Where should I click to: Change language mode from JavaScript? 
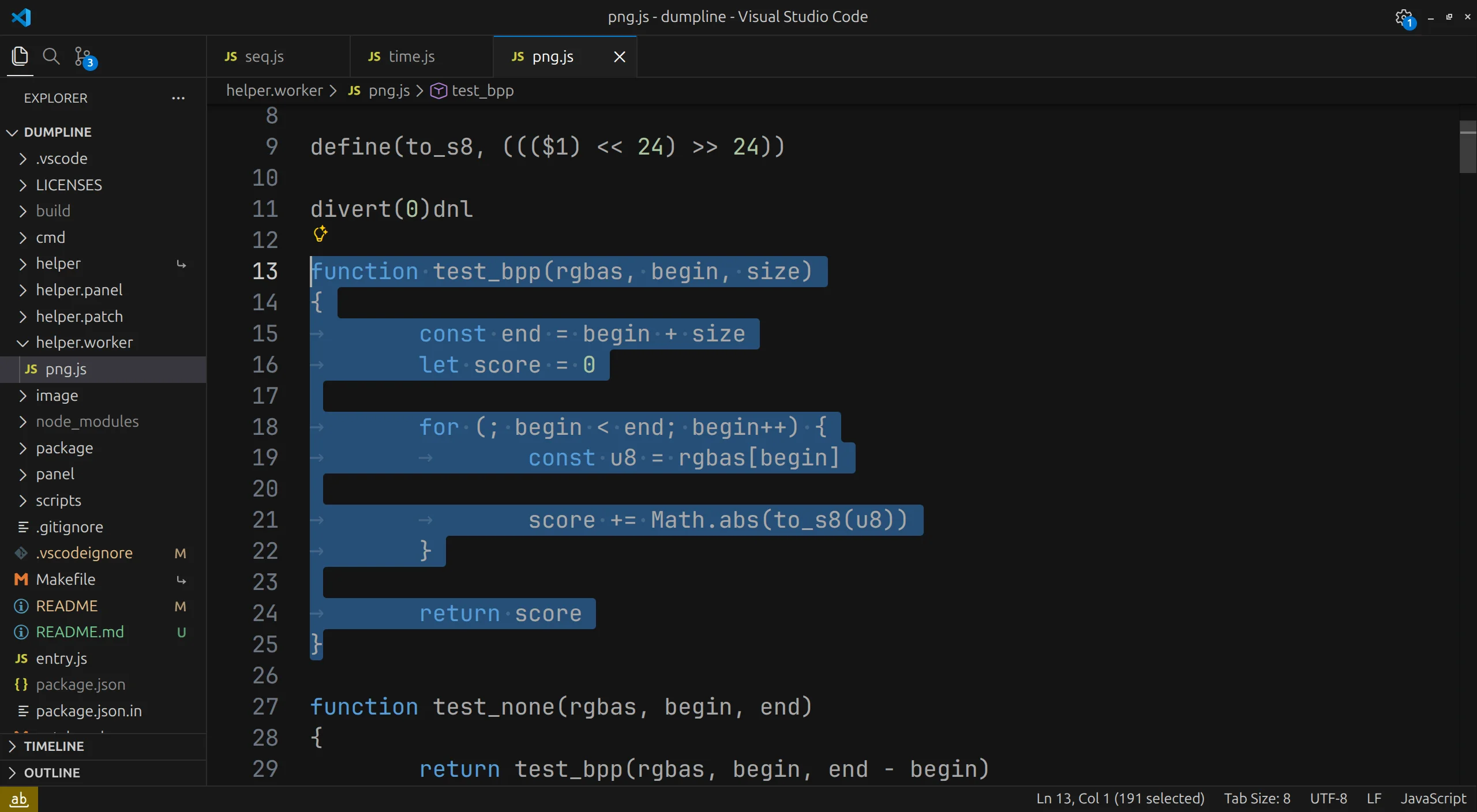1433,799
